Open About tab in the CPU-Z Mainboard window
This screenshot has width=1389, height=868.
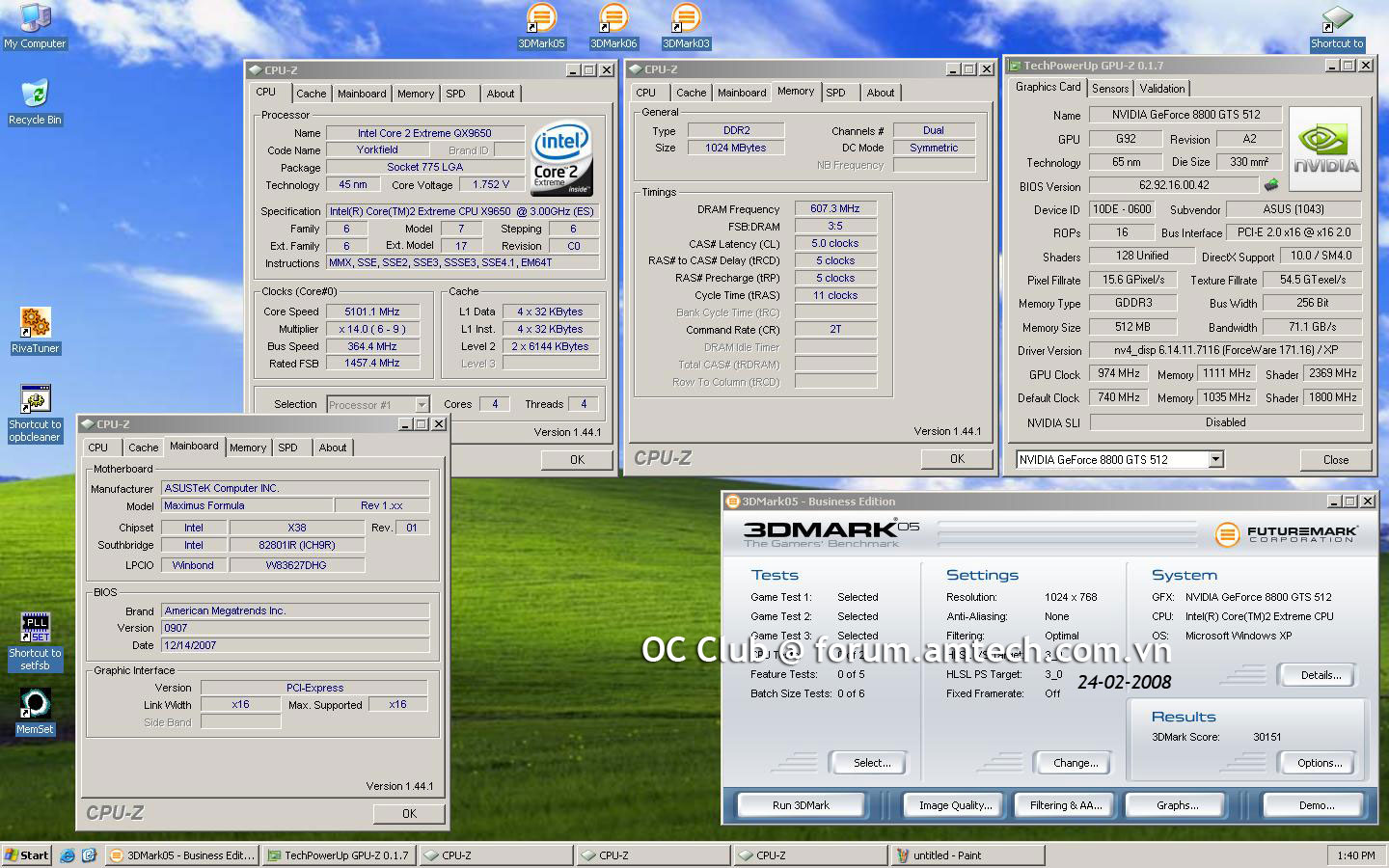[x=333, y=448]
